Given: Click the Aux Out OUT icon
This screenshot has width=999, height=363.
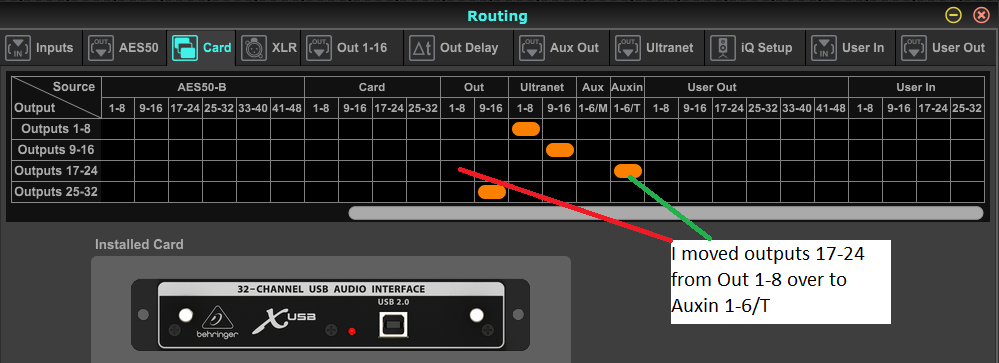Looking at the screenshot, I should tap(531, 48).
